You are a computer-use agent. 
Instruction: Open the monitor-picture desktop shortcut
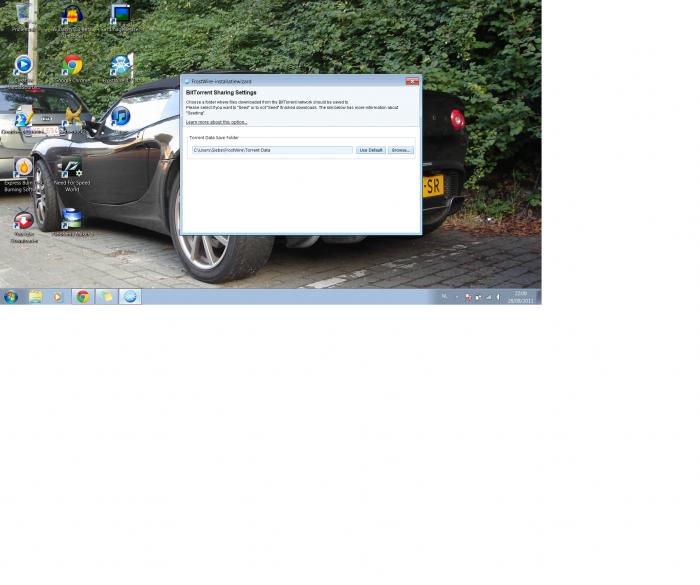tap(120, 15)
